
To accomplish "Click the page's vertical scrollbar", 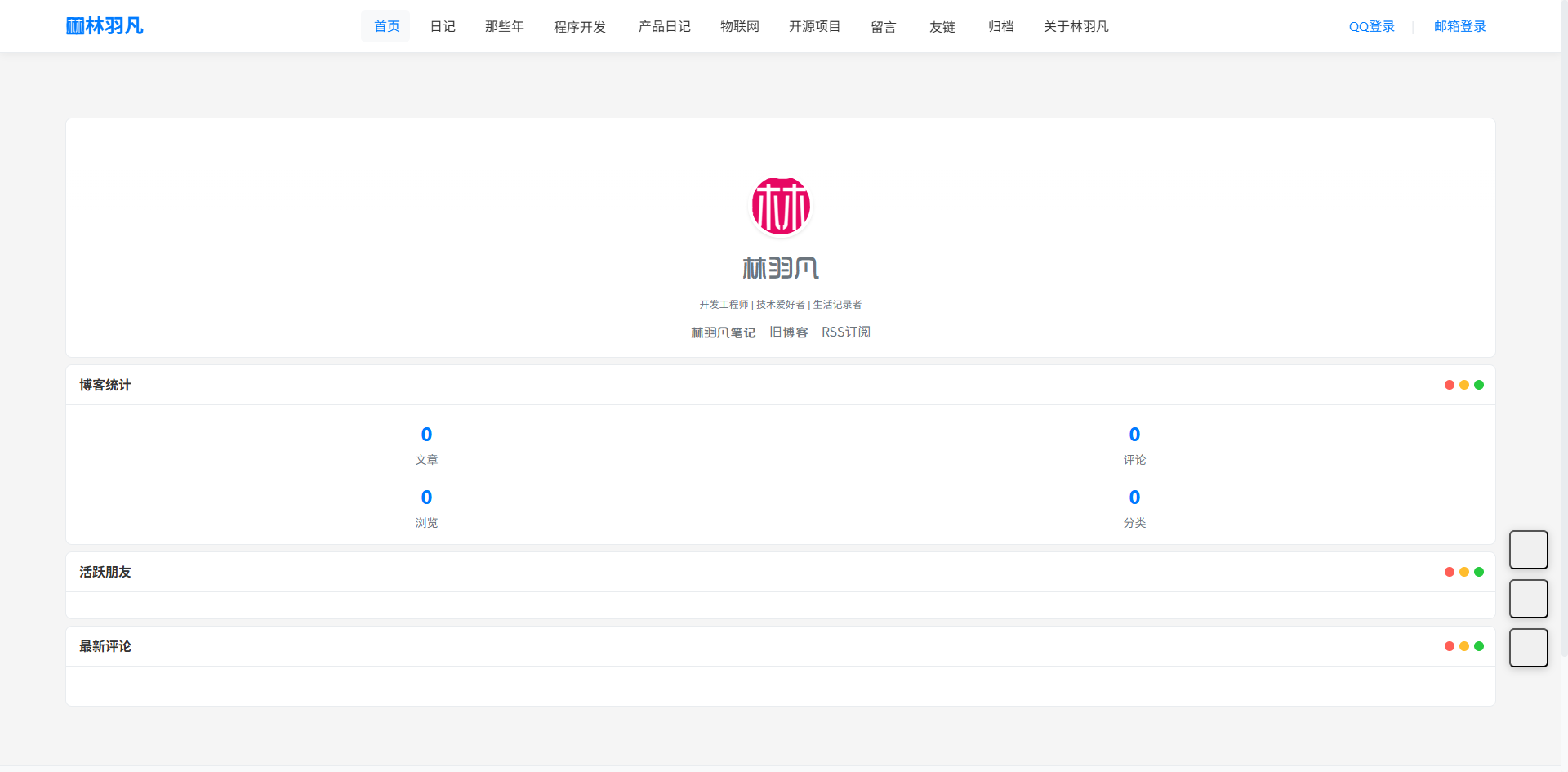I will click(x=1564, y=328).
